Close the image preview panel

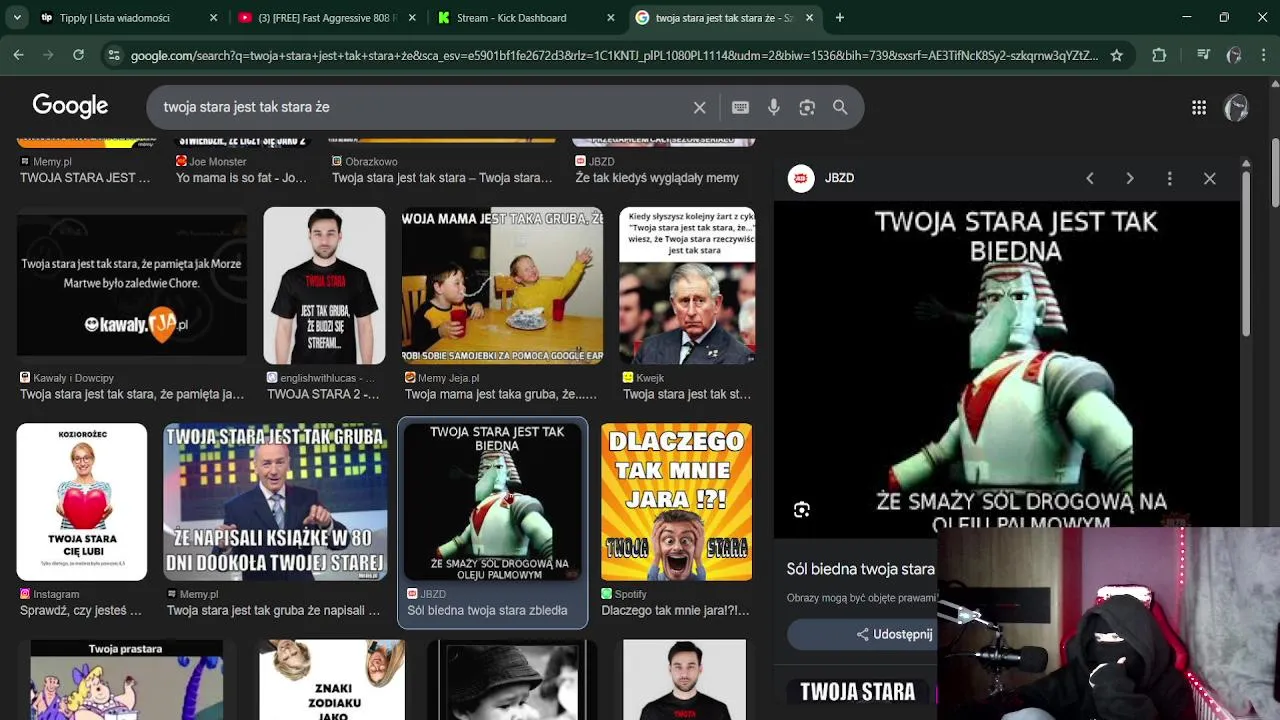tap(1210, 178)
